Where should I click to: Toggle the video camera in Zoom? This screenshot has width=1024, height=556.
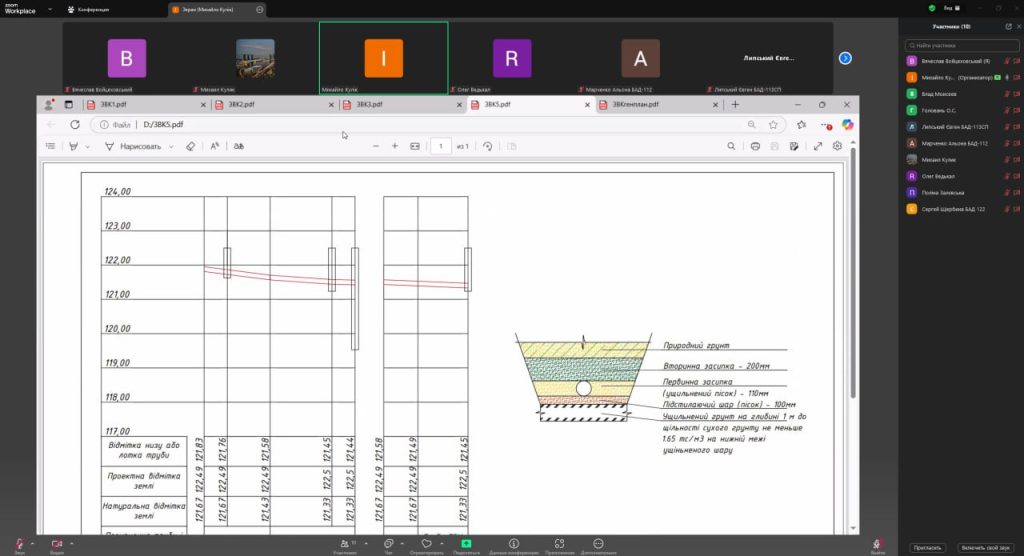[x=56, y=542]
